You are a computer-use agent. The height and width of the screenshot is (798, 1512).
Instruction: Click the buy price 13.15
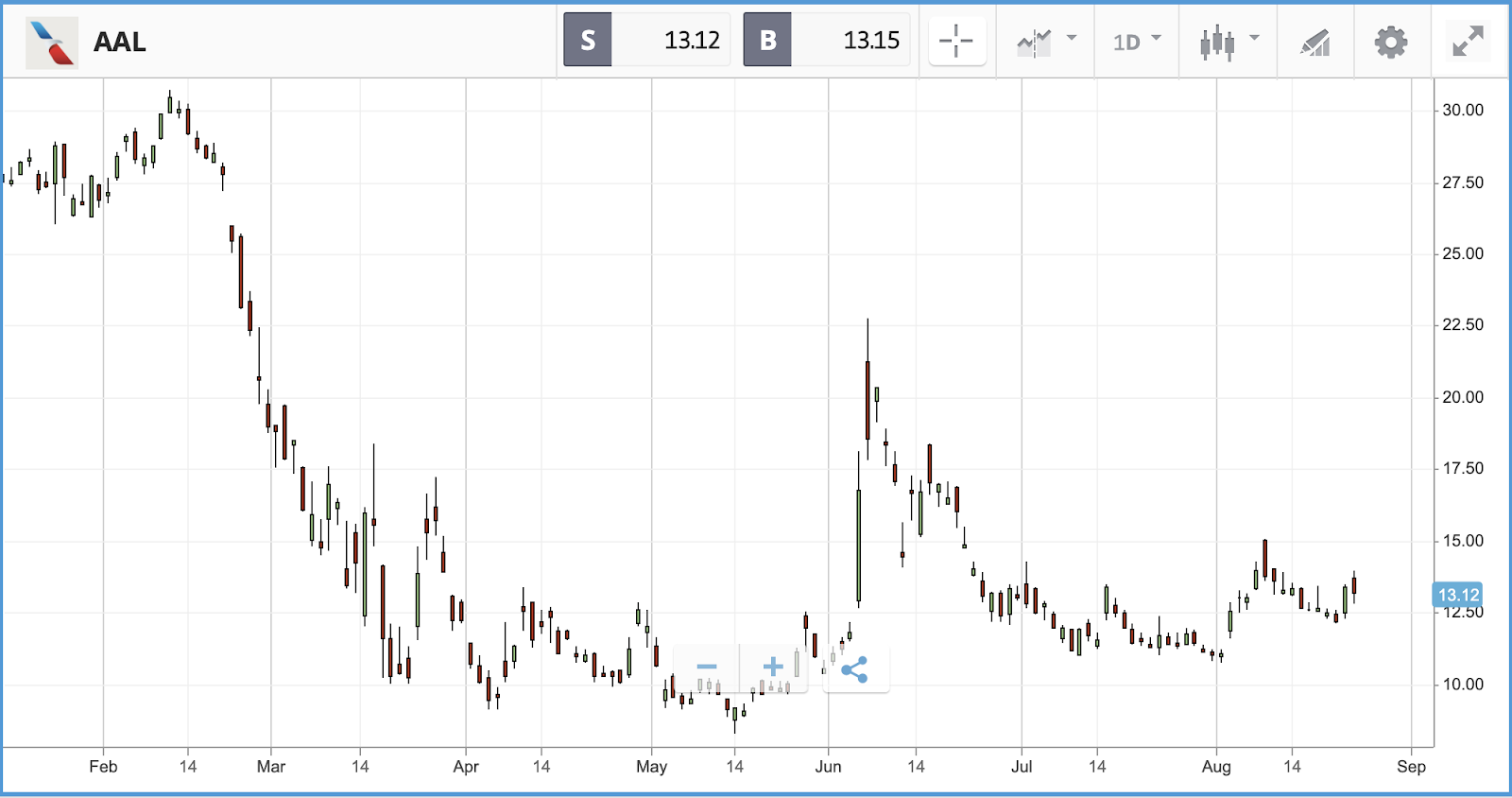pos(871,41)
